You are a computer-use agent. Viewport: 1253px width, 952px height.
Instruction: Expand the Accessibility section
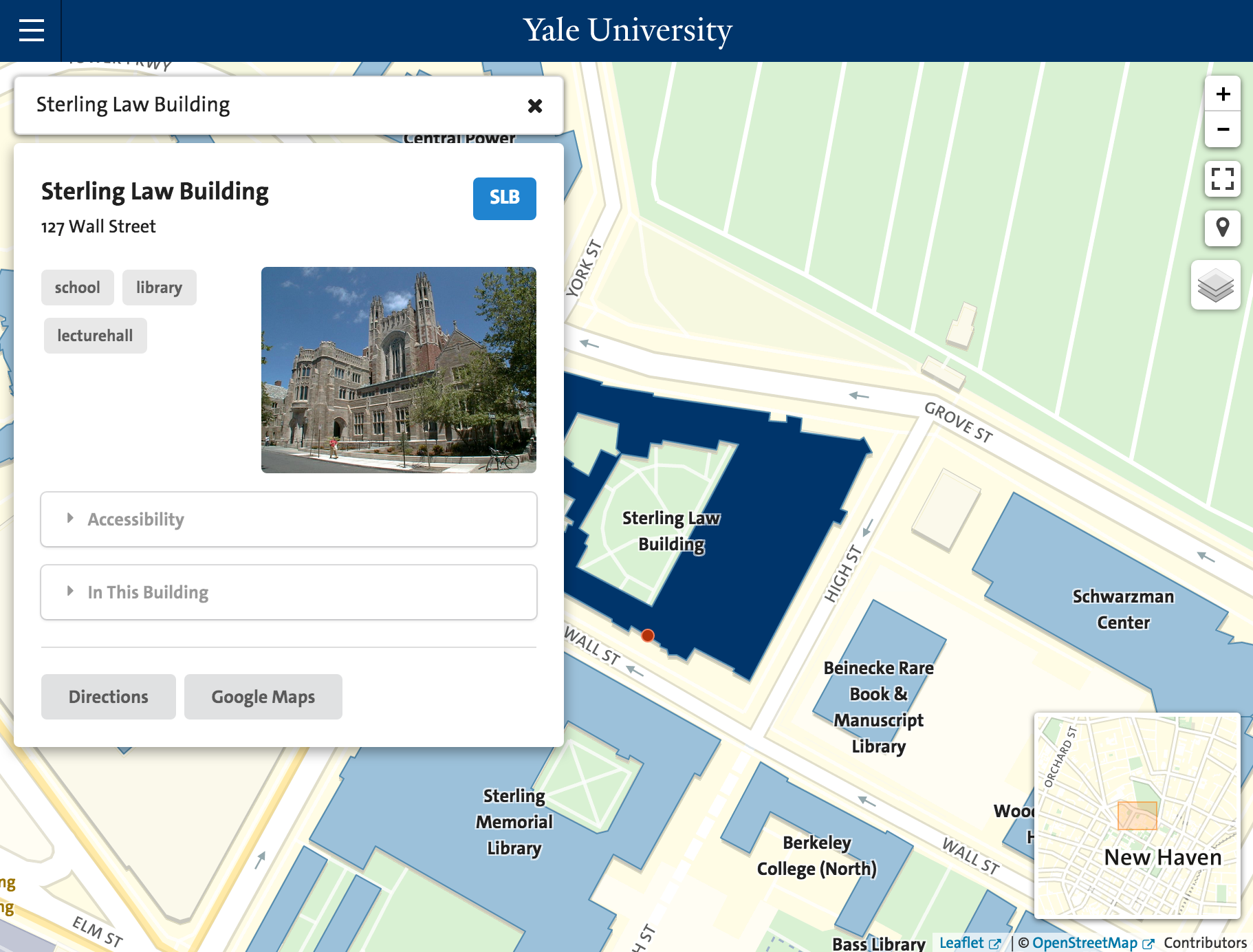point(289,519)
